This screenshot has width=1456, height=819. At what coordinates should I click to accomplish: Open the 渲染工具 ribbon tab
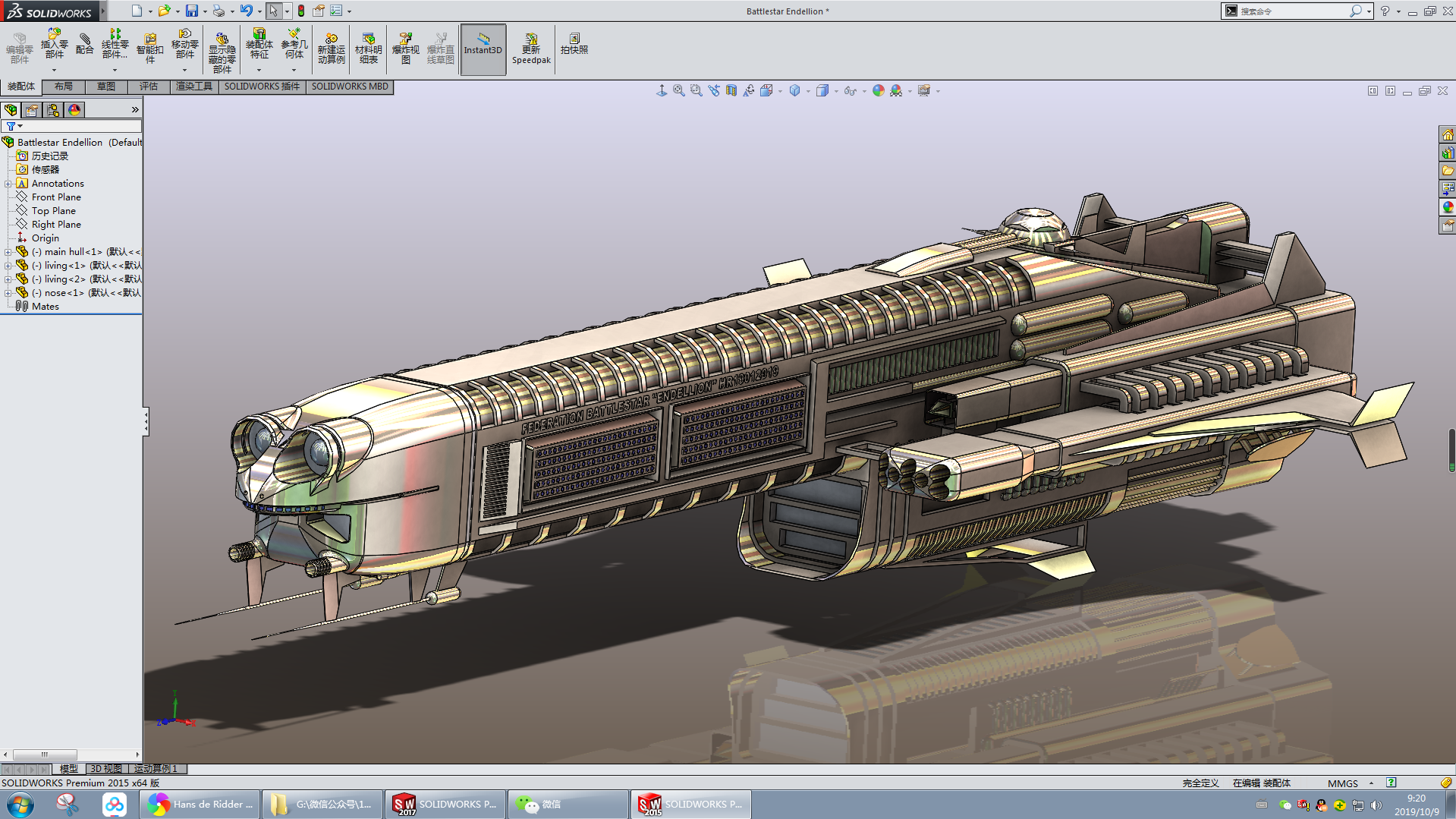pos(194,87)
